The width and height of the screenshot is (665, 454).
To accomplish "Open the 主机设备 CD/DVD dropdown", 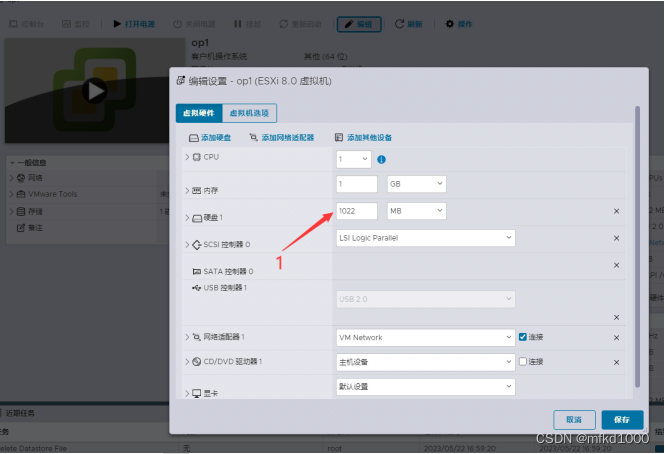I will coord(426,362).
